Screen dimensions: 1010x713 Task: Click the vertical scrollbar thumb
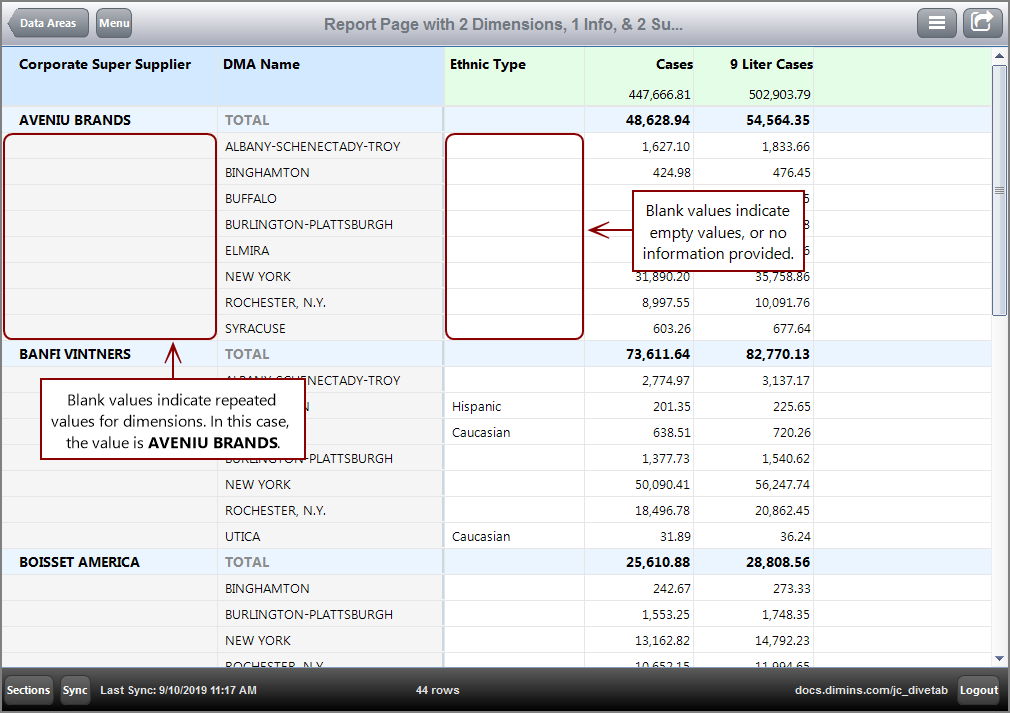(x=999, y=189)
